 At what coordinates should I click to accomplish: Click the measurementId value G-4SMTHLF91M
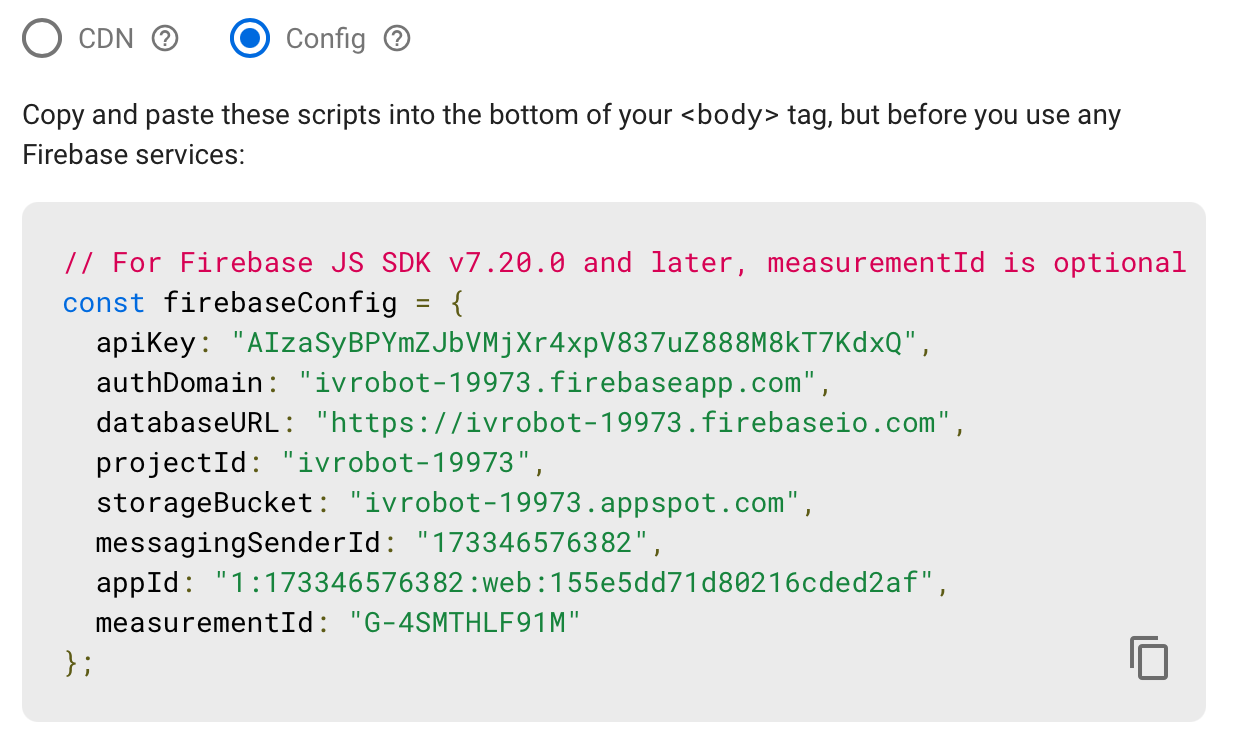point(465,623)
